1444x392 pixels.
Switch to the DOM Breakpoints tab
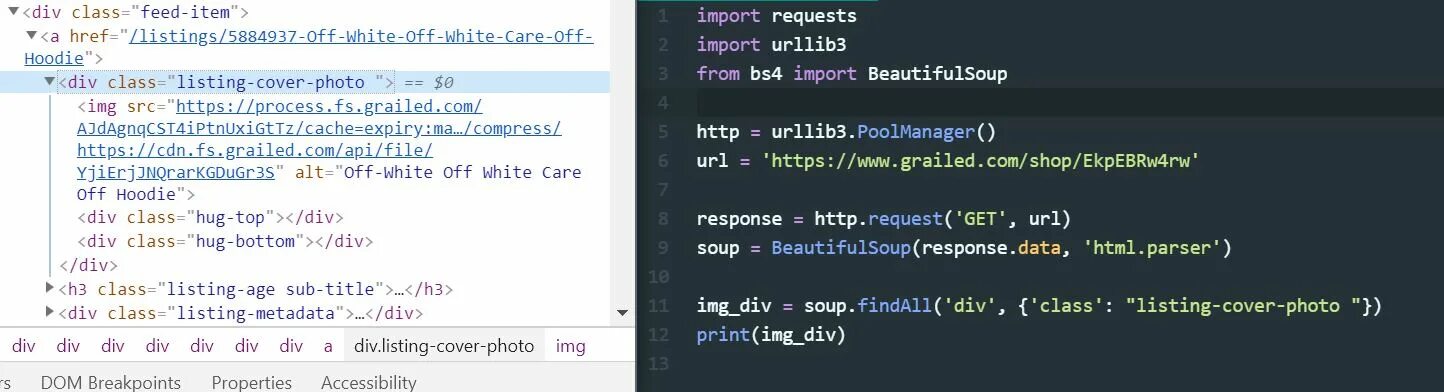(x=111, y=382)
